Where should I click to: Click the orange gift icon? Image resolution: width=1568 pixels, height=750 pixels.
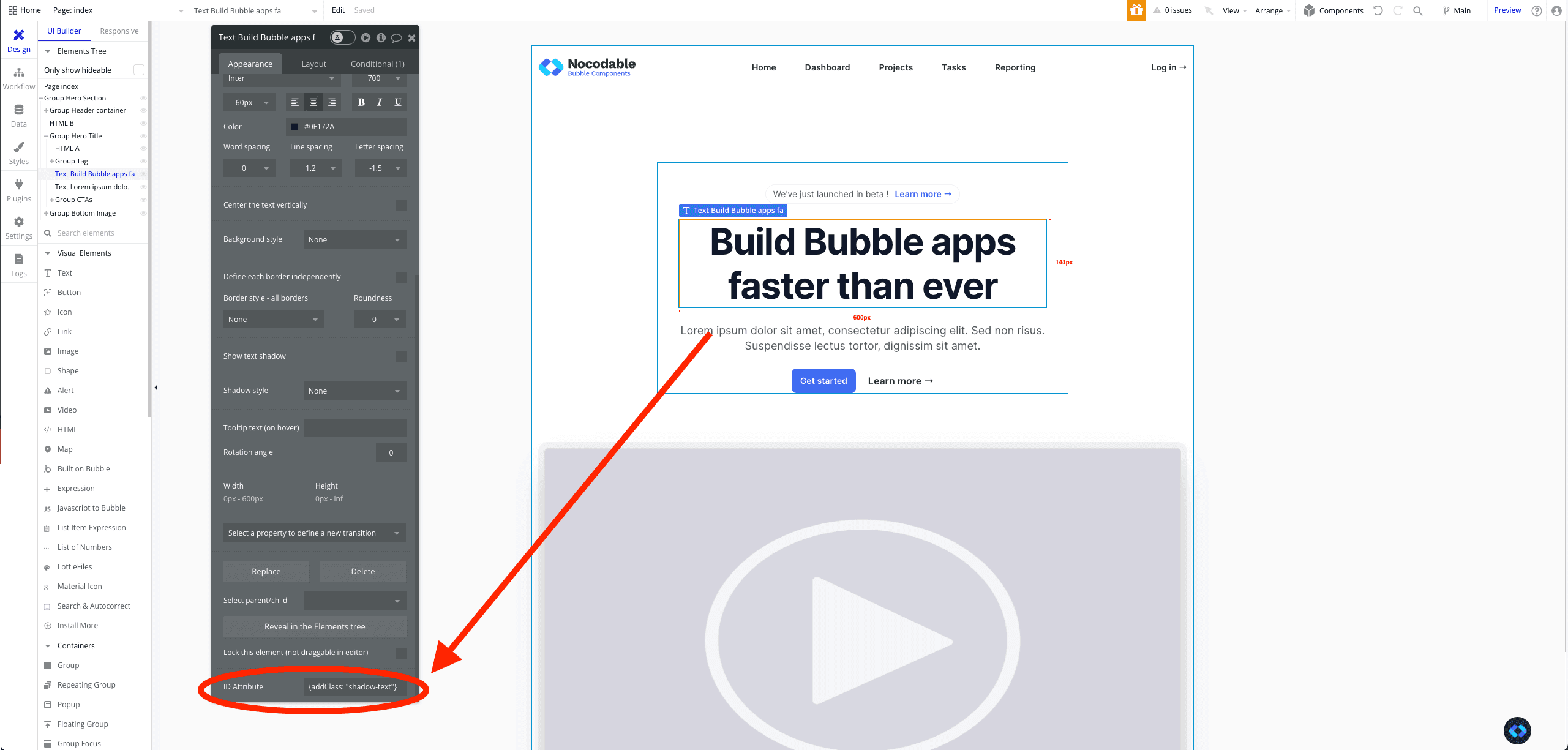click(x=1136, y=10)
